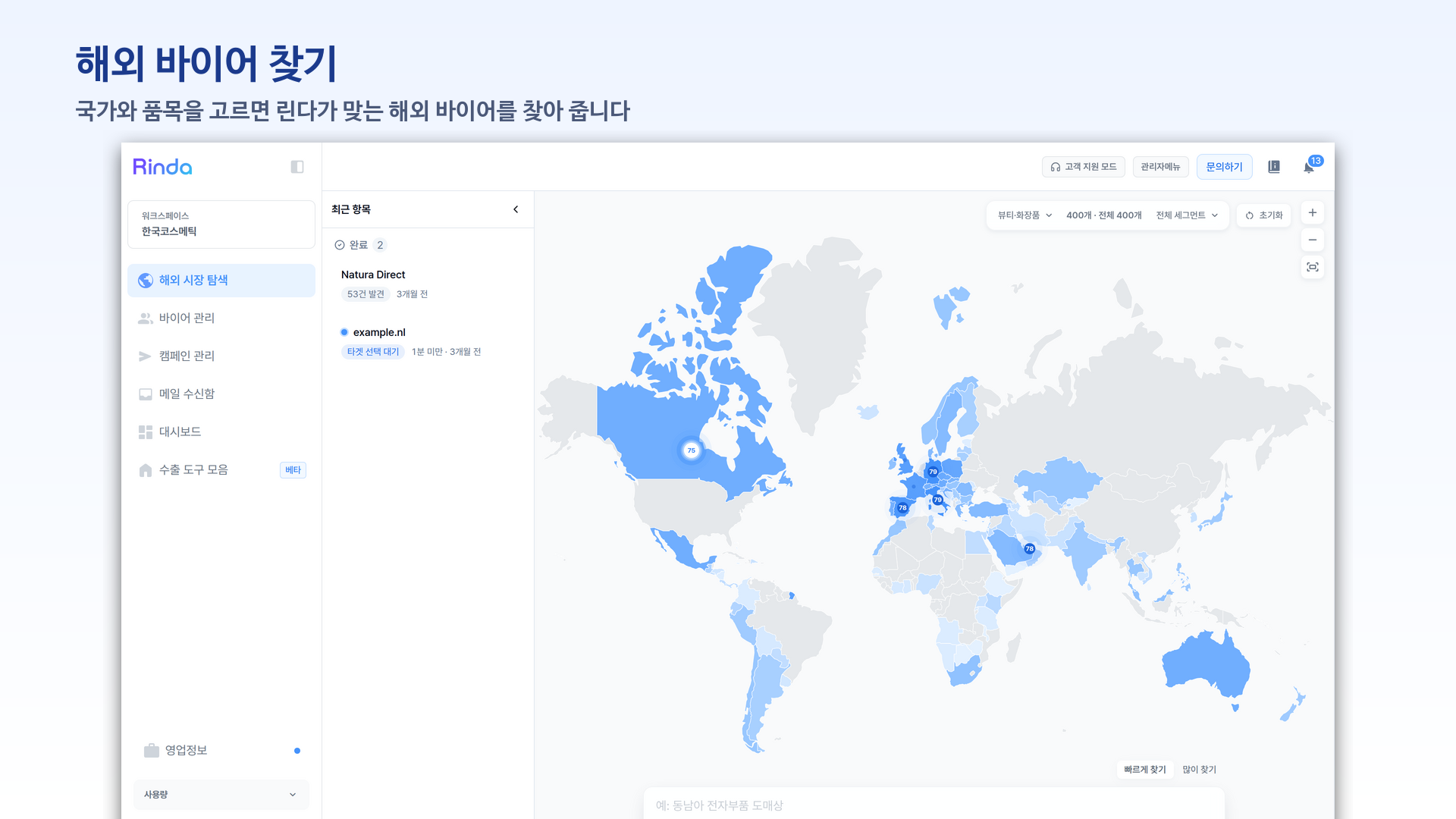This screenshot has height=819, width=1456.
Task: Click the 75 cluster marker in Canada
Action: tap(691, 450)
